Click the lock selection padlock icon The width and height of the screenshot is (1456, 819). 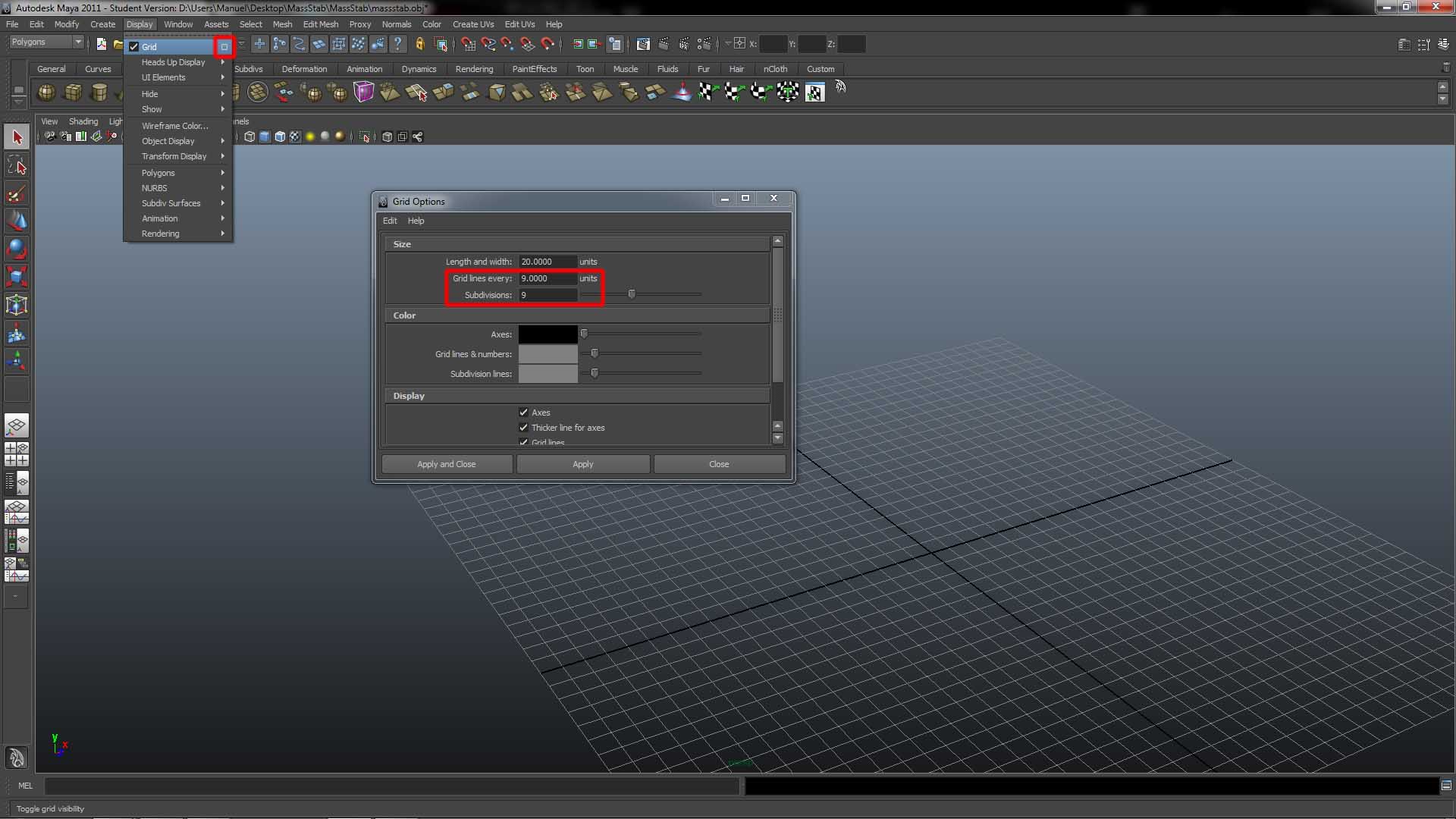419,44
